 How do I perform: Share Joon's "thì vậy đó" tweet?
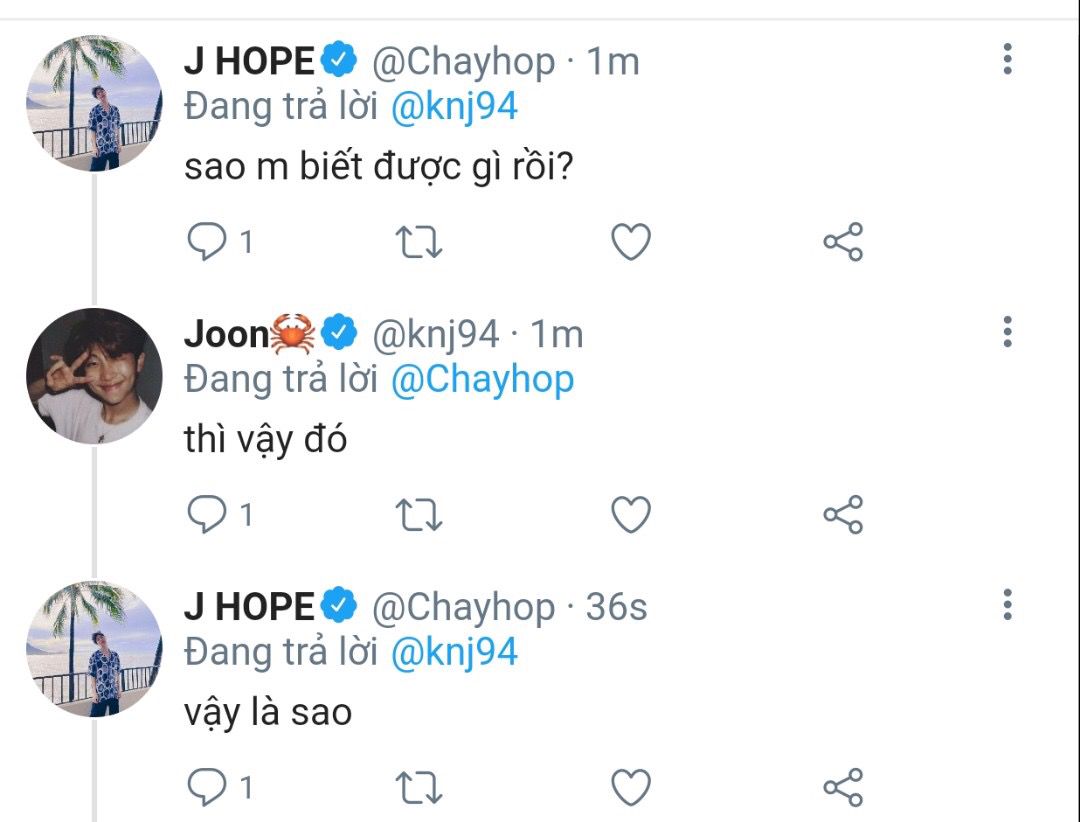tap(843, 515)
